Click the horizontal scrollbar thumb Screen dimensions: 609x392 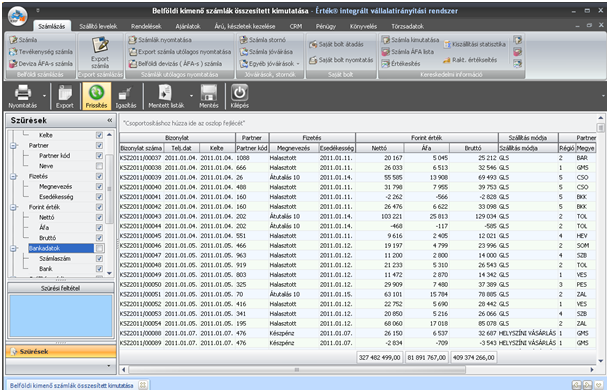click(x=297, y=370)
